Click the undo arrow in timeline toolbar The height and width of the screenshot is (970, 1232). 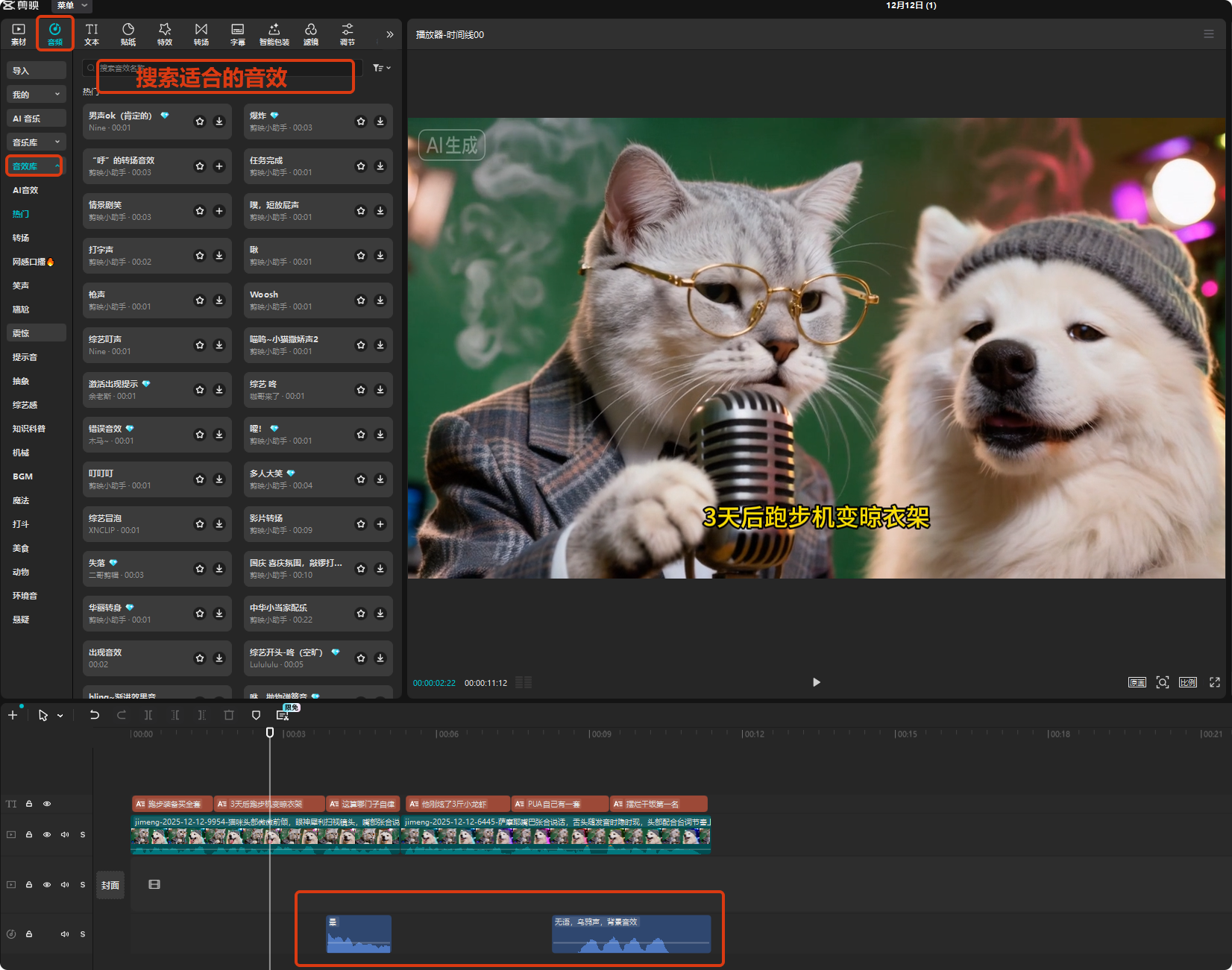point(95,715)
